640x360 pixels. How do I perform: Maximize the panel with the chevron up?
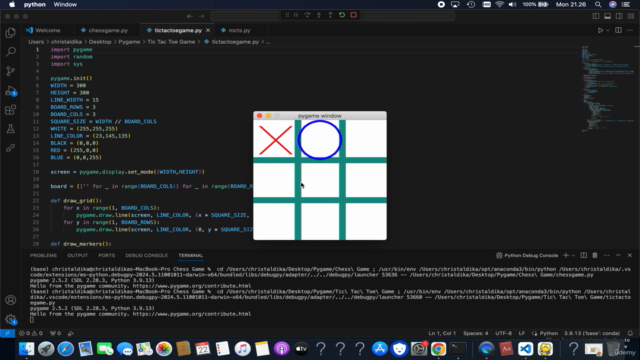click(x=618, y=256)
